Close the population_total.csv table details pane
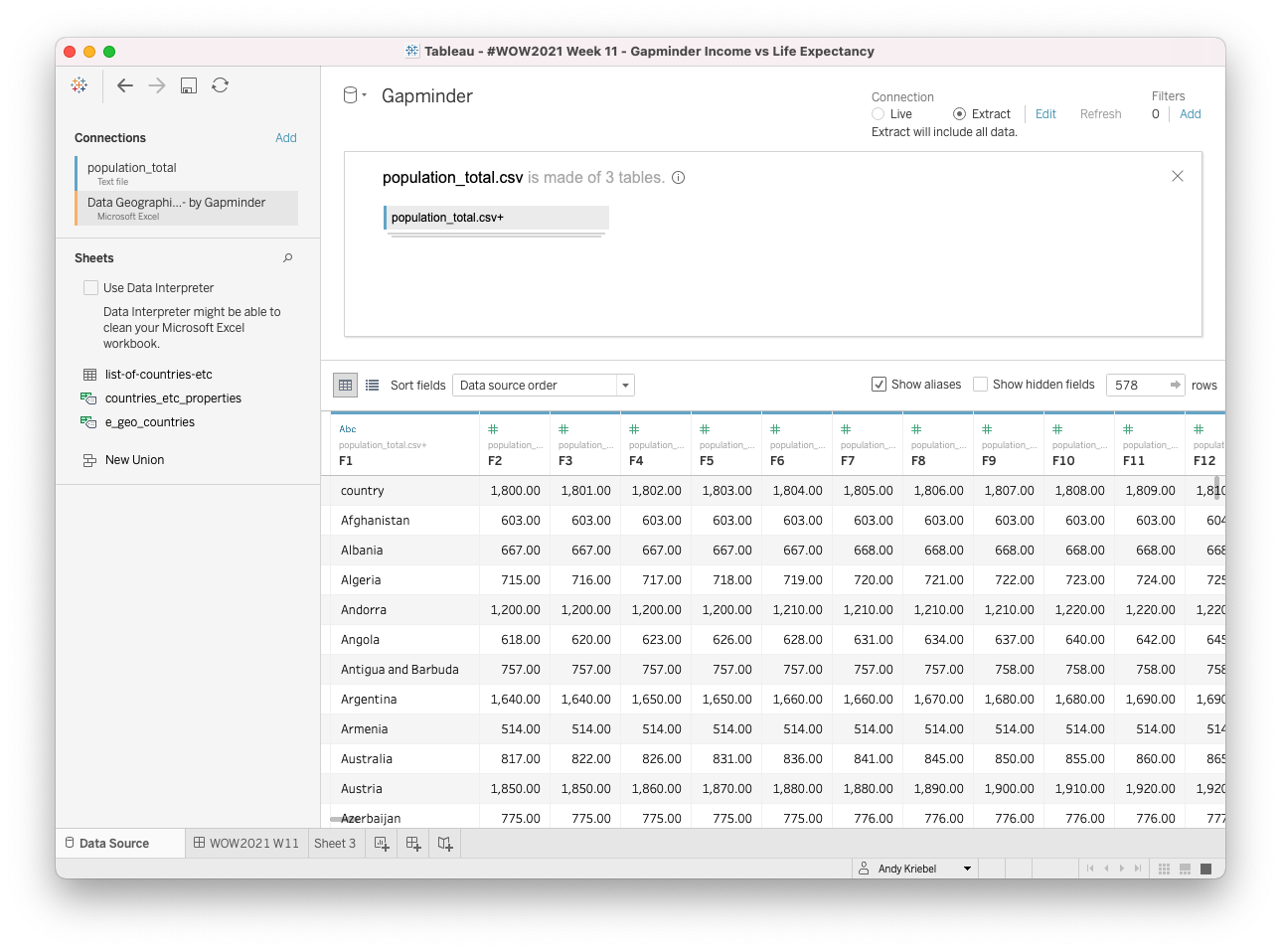This screenshot has height=952, width=1281. click(x=1178, y=176)
